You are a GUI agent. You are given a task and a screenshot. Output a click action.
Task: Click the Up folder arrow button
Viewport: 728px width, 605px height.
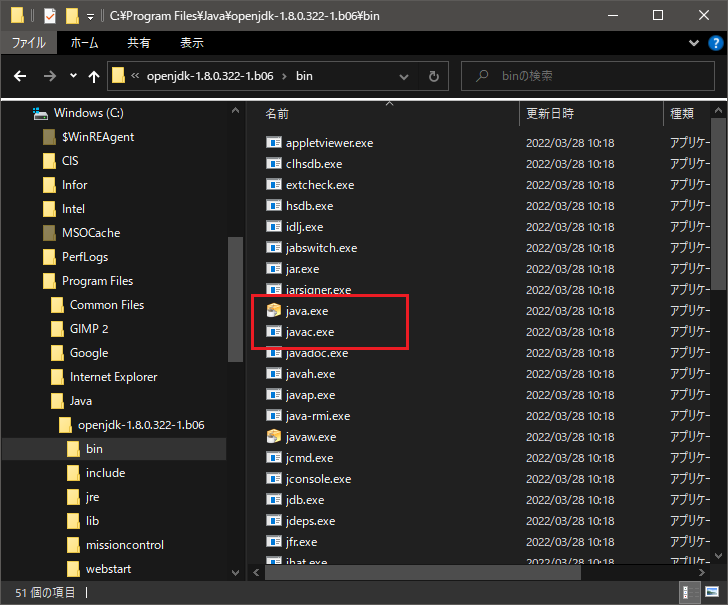94,76
